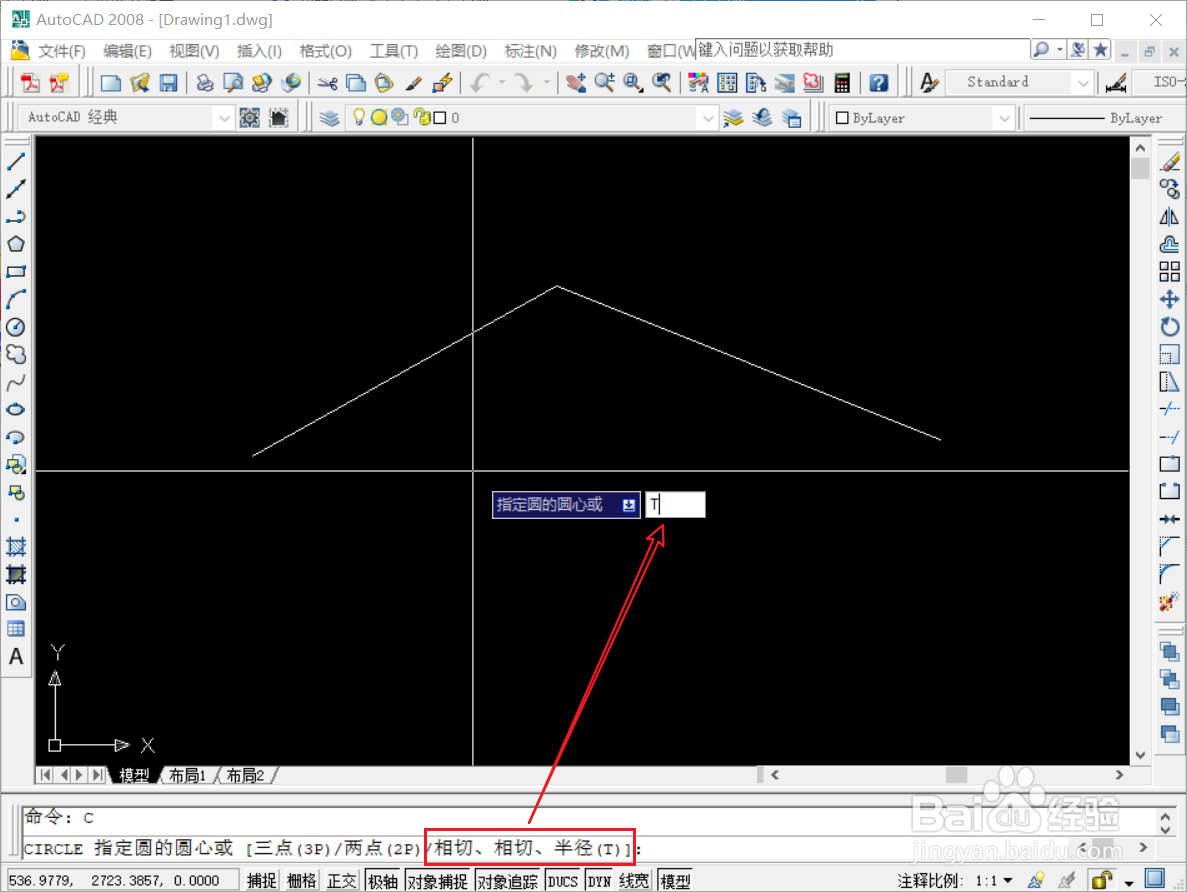Select the Ellipse draw tool
Screen dimensions: 1187x892
(x=16, y=410)
